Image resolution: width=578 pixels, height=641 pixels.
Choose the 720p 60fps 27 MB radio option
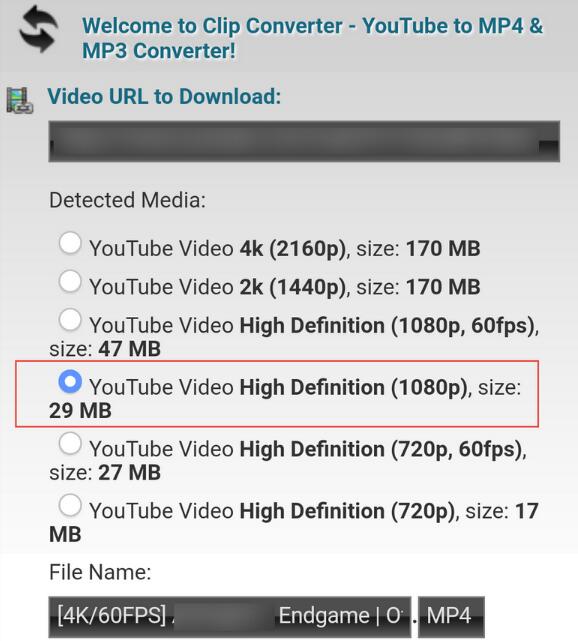click(x=70, y=444)
